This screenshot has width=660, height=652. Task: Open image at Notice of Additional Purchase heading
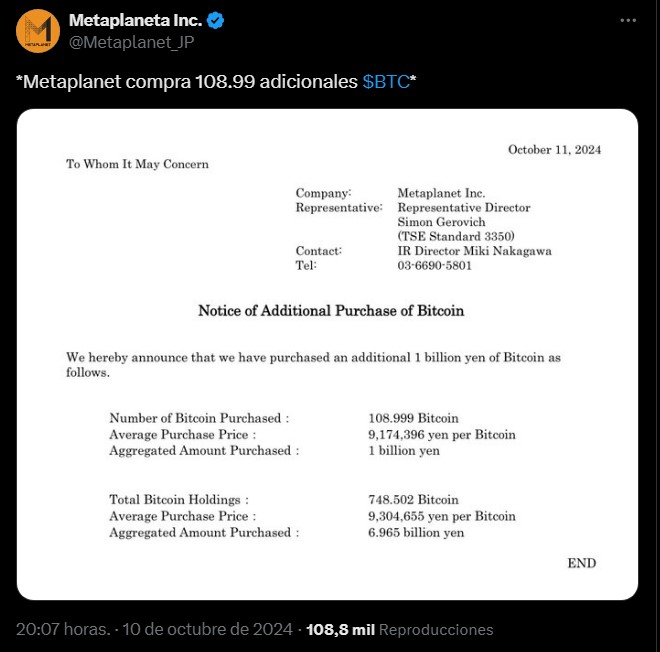331,311
